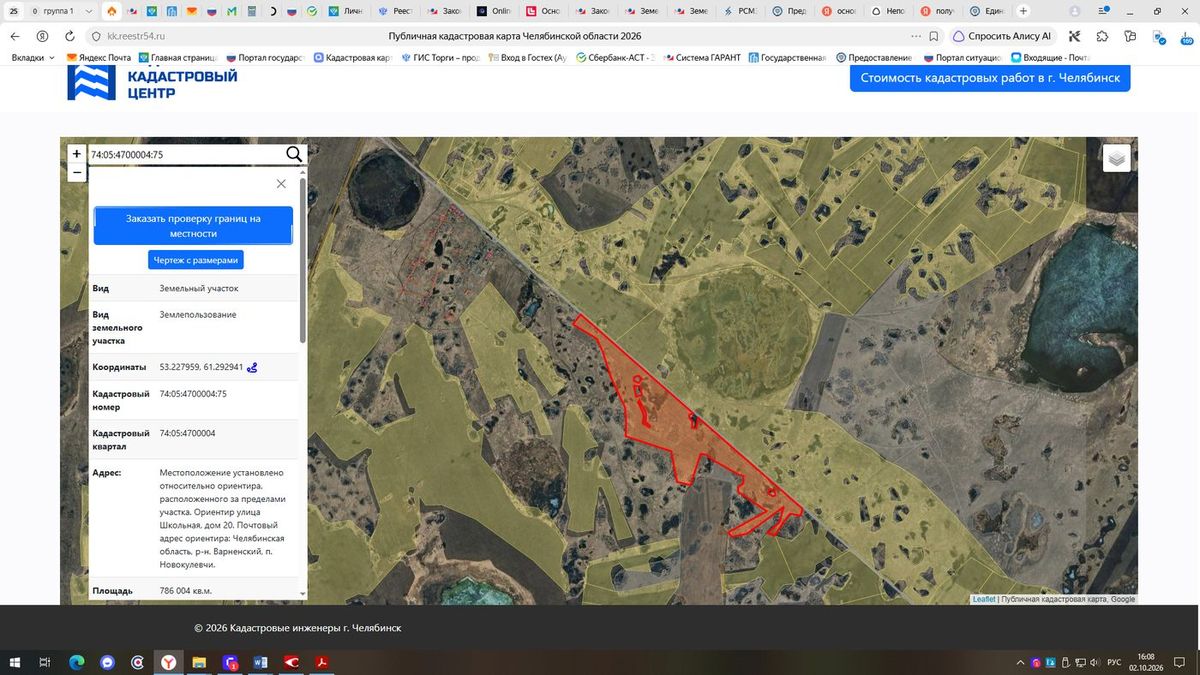Click the browser address bar URL
The width and height of the screenshot is (1200, 675).
click(136, 36)
